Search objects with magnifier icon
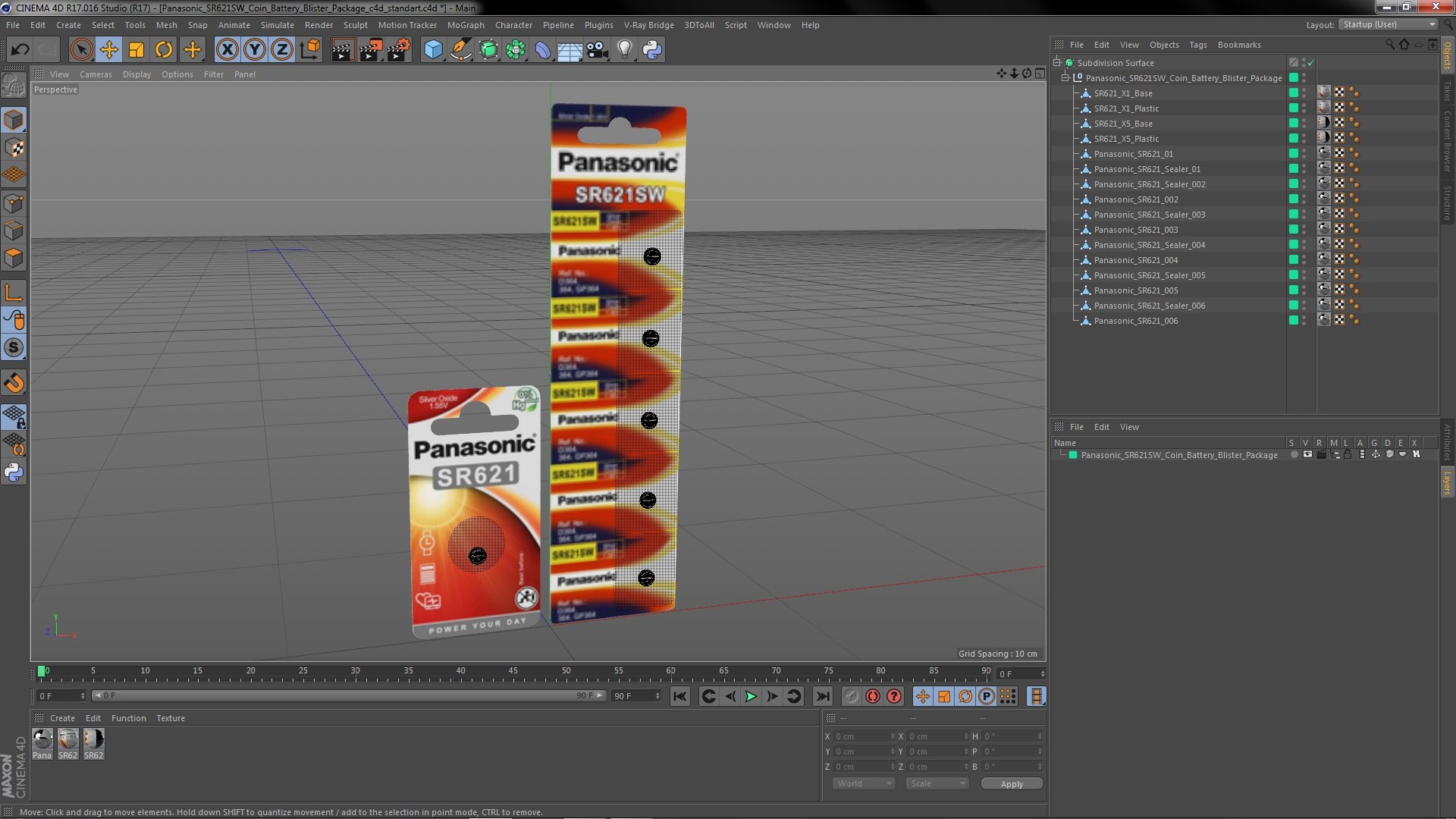1456x819 pixels. pyautogui.click(x=1390, y=45)
